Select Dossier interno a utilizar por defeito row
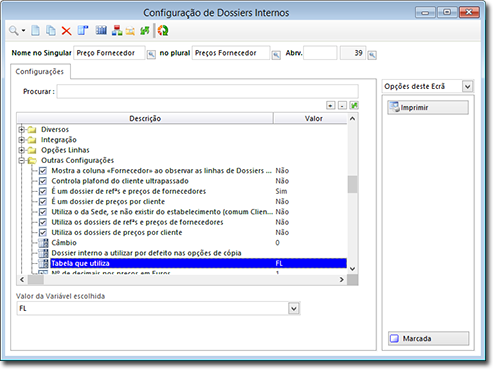 click(x=146, y=253)
